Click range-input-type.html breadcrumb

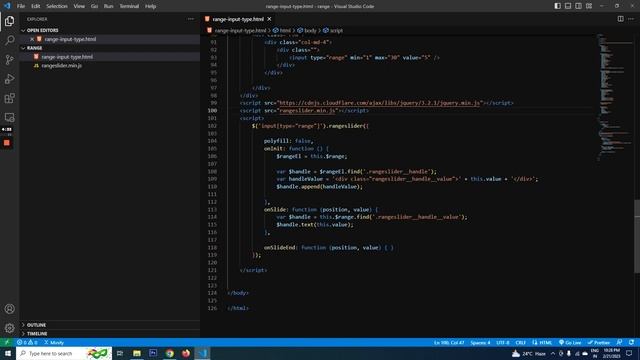[x=240, y=31]
